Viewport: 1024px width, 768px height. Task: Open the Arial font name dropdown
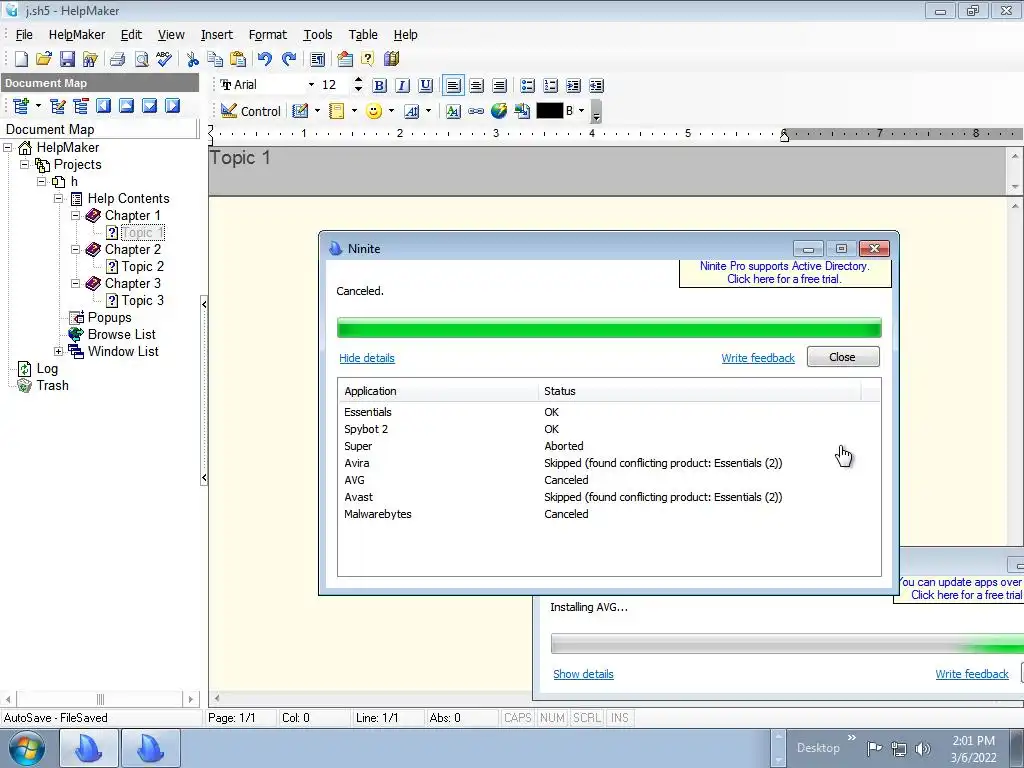pyautogui.click(x=311, y=85)
